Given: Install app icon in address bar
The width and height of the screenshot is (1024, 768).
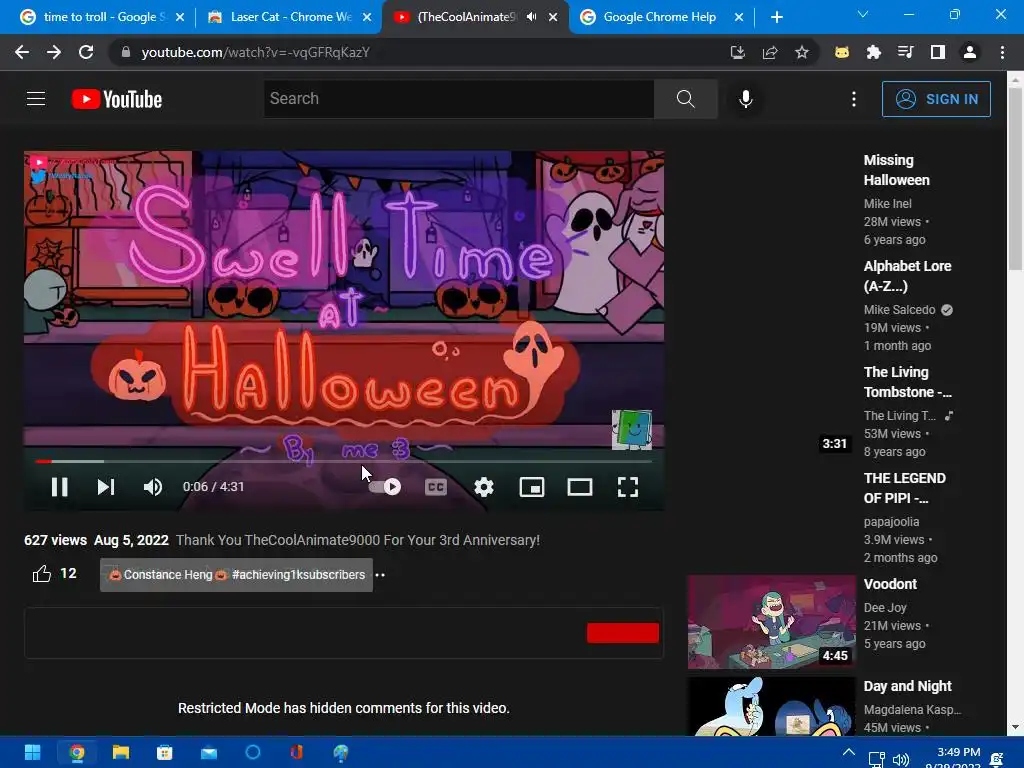Looking at the screenshot, I should (737, 52).
